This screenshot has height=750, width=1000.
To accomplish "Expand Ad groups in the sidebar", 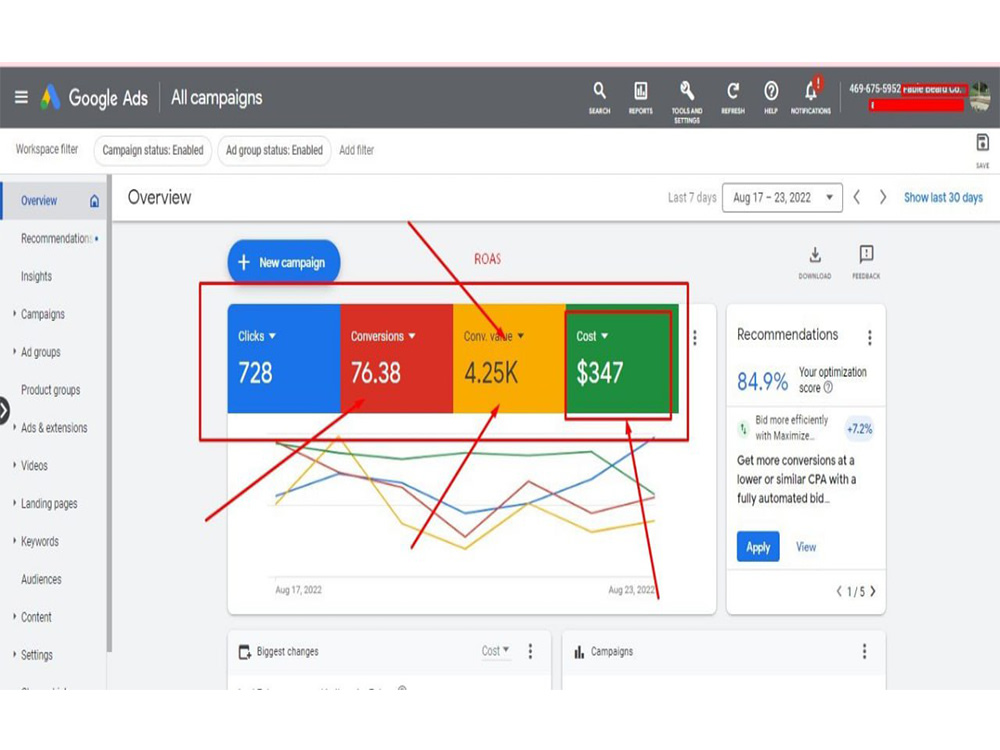I will (x=14, y=351).
